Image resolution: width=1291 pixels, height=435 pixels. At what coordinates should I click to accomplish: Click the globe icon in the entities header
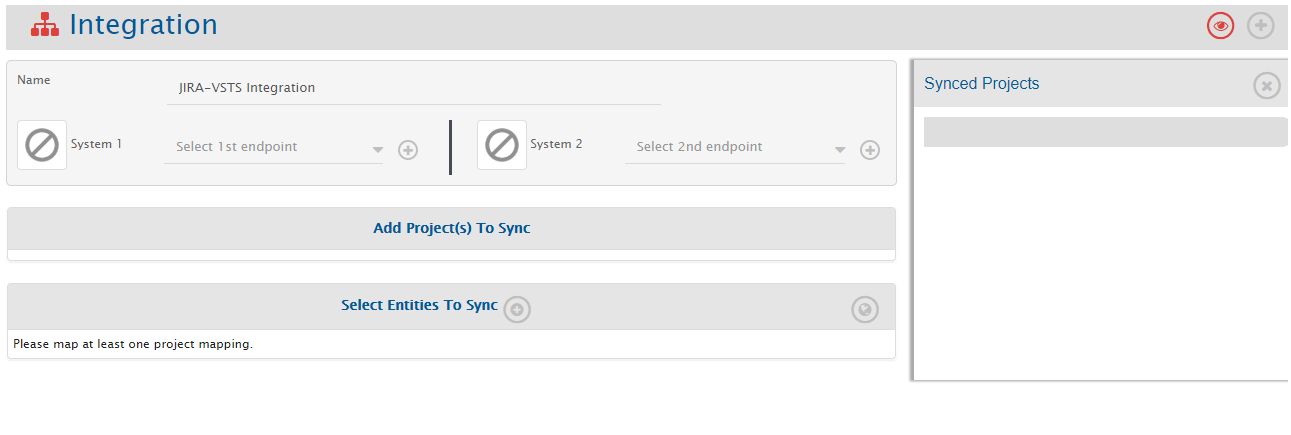[865, 310]
